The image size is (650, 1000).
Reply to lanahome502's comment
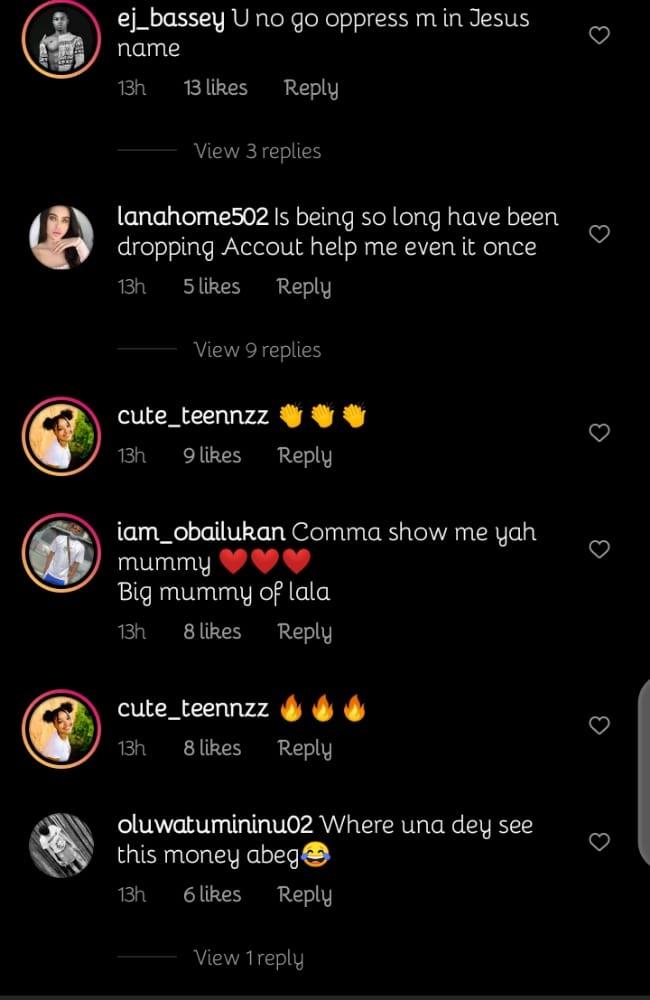pos(304,287)
